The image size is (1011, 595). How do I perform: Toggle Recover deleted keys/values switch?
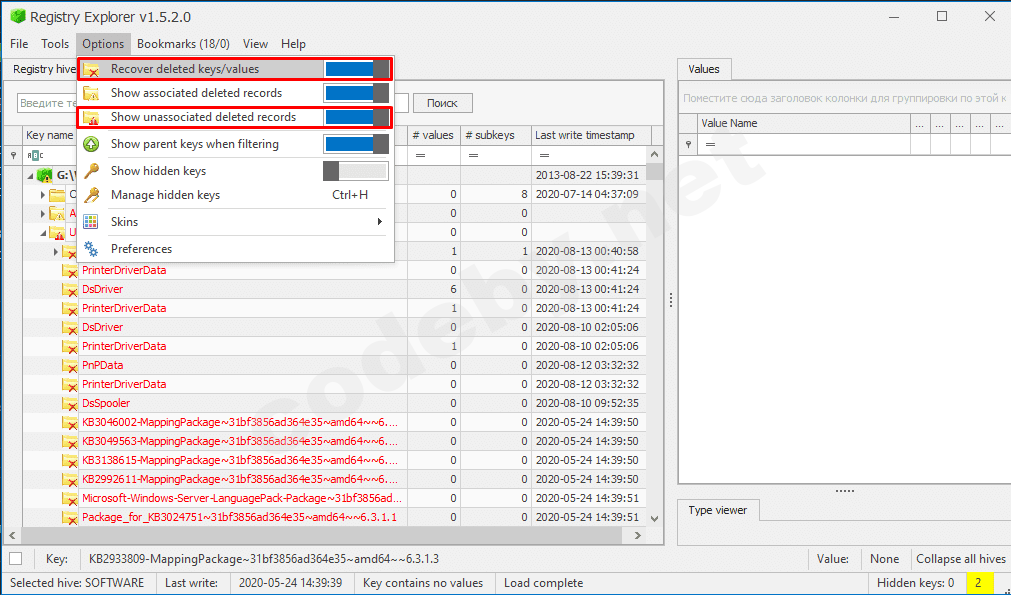pos(357,69)
